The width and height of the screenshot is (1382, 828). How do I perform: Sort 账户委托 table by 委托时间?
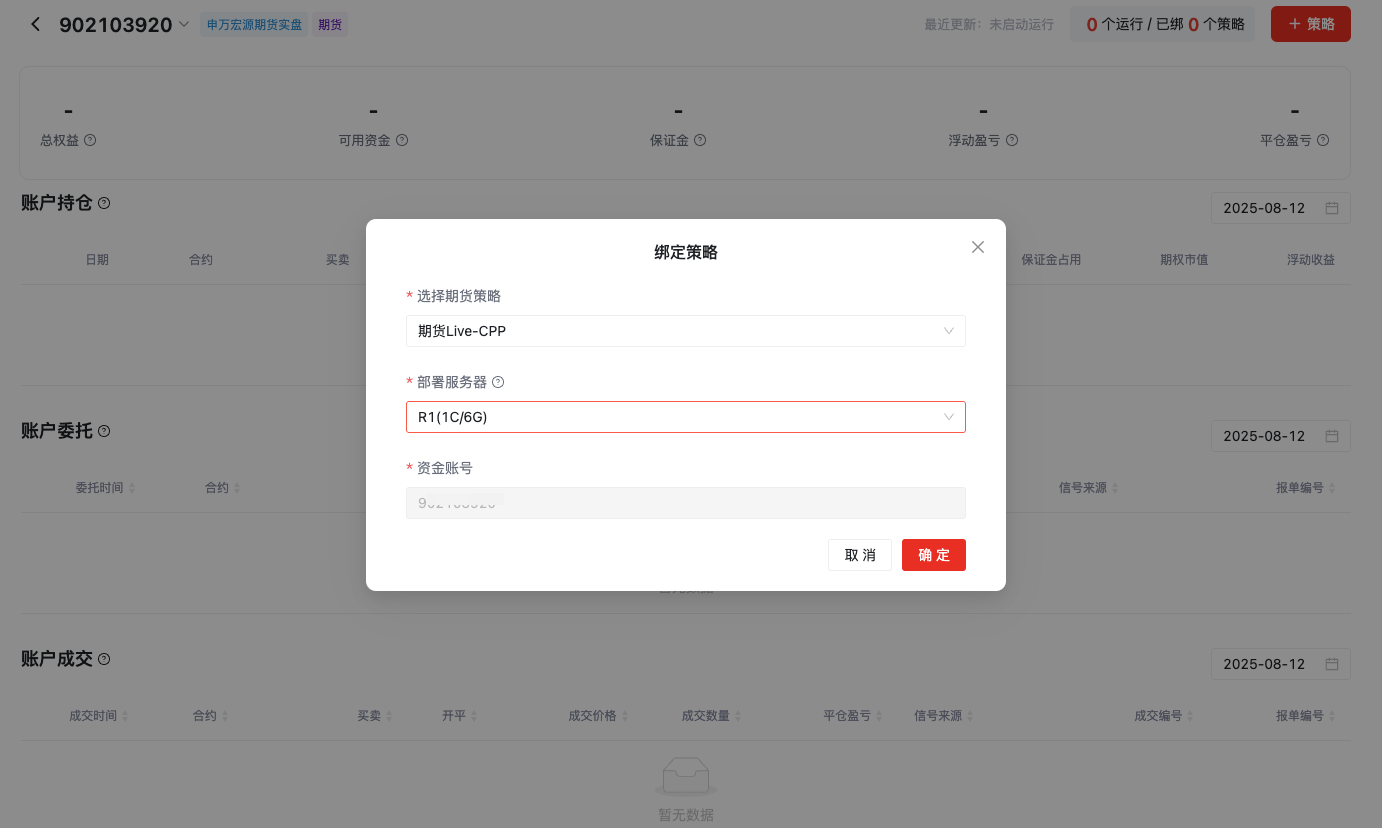(x=105, y=488)
